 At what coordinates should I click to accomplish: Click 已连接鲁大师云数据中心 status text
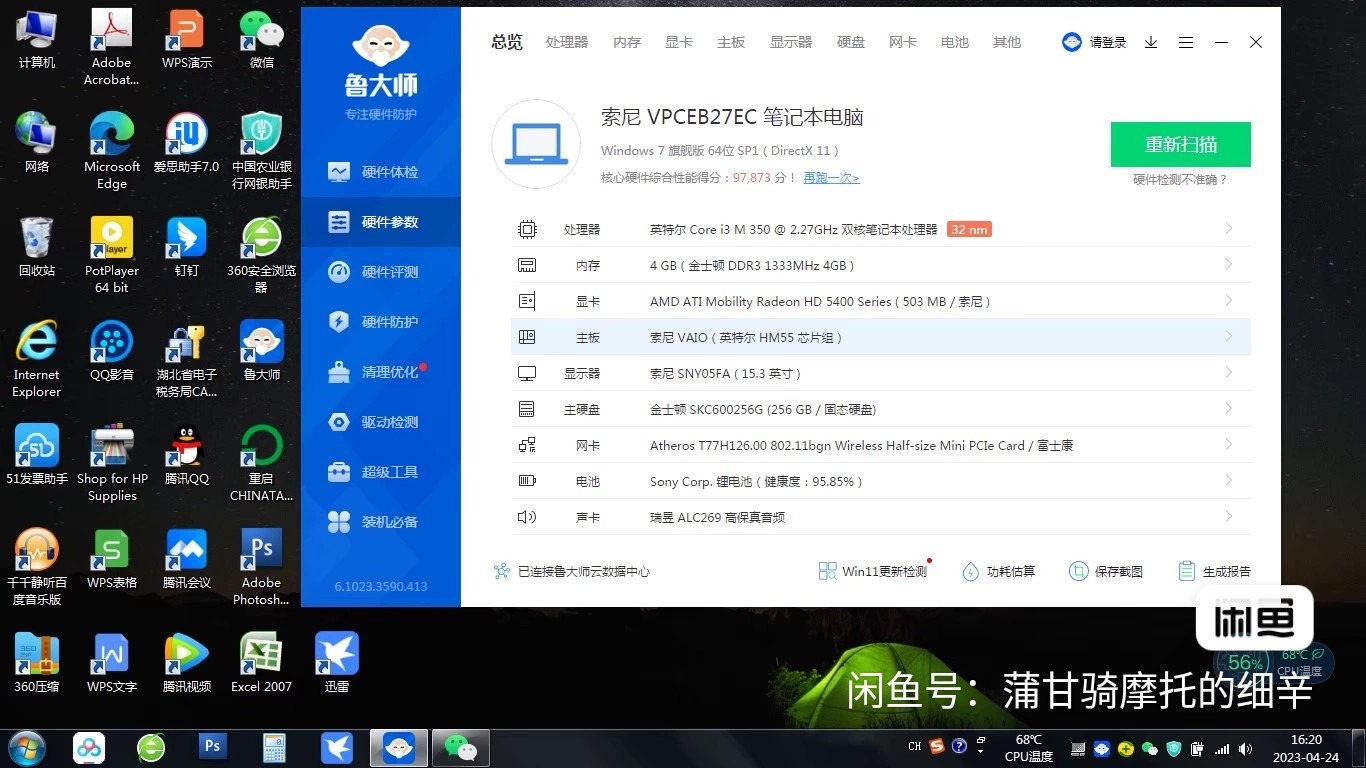(x=584, y=572)
